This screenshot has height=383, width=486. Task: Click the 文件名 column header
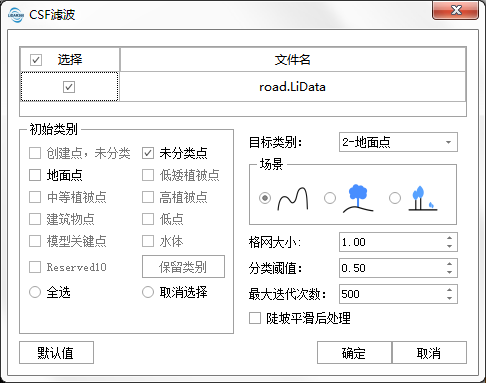pos(293,60)
